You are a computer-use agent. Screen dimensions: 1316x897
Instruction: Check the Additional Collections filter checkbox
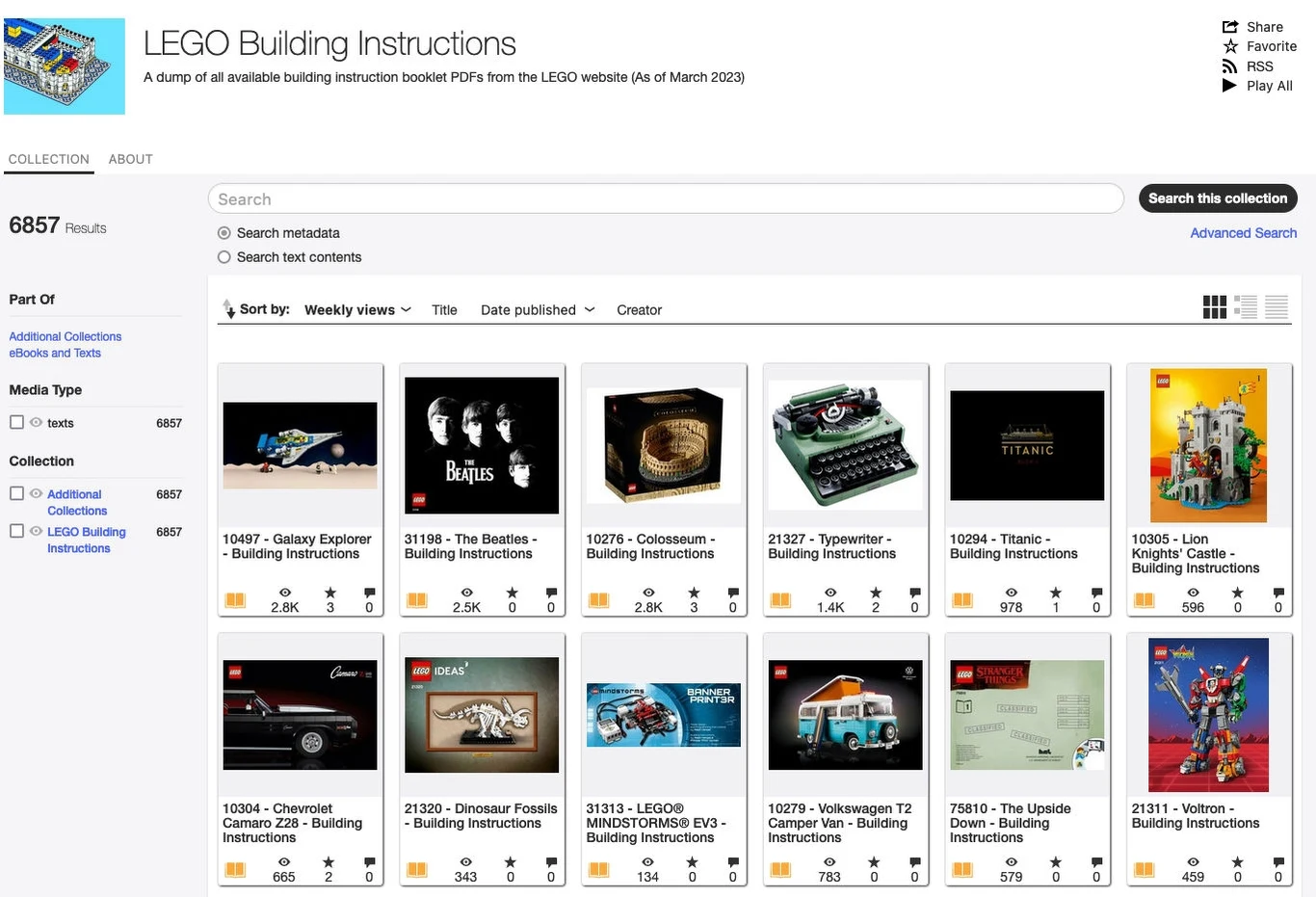point(16,493)
